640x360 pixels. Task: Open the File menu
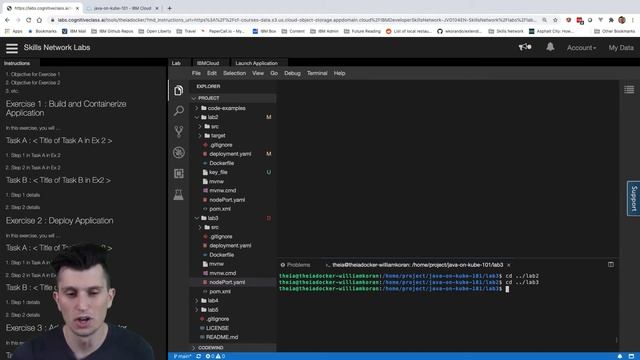coord(196,73)
